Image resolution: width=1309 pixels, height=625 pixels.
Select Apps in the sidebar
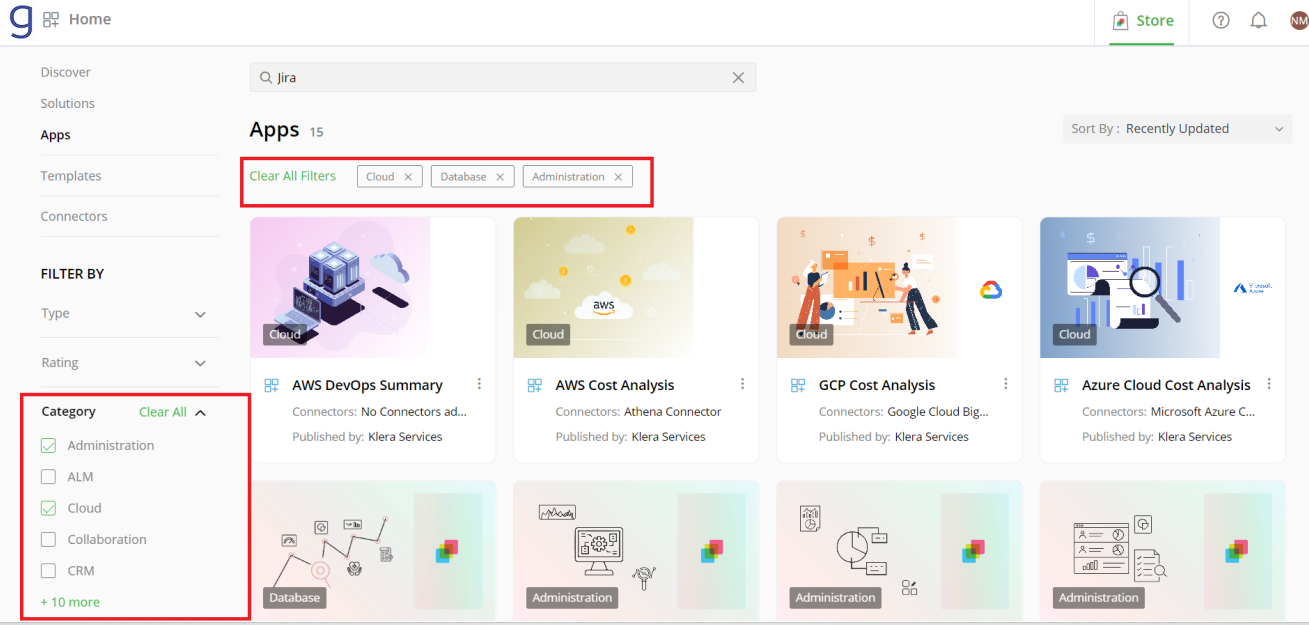(55, 135)
